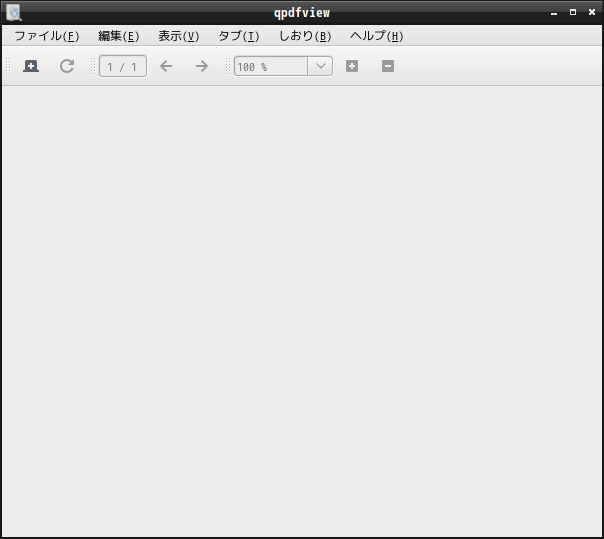The width and height of the screenshot is (604, 539).
Task: Go to next page arrow
Action: [x=202, y=66]
